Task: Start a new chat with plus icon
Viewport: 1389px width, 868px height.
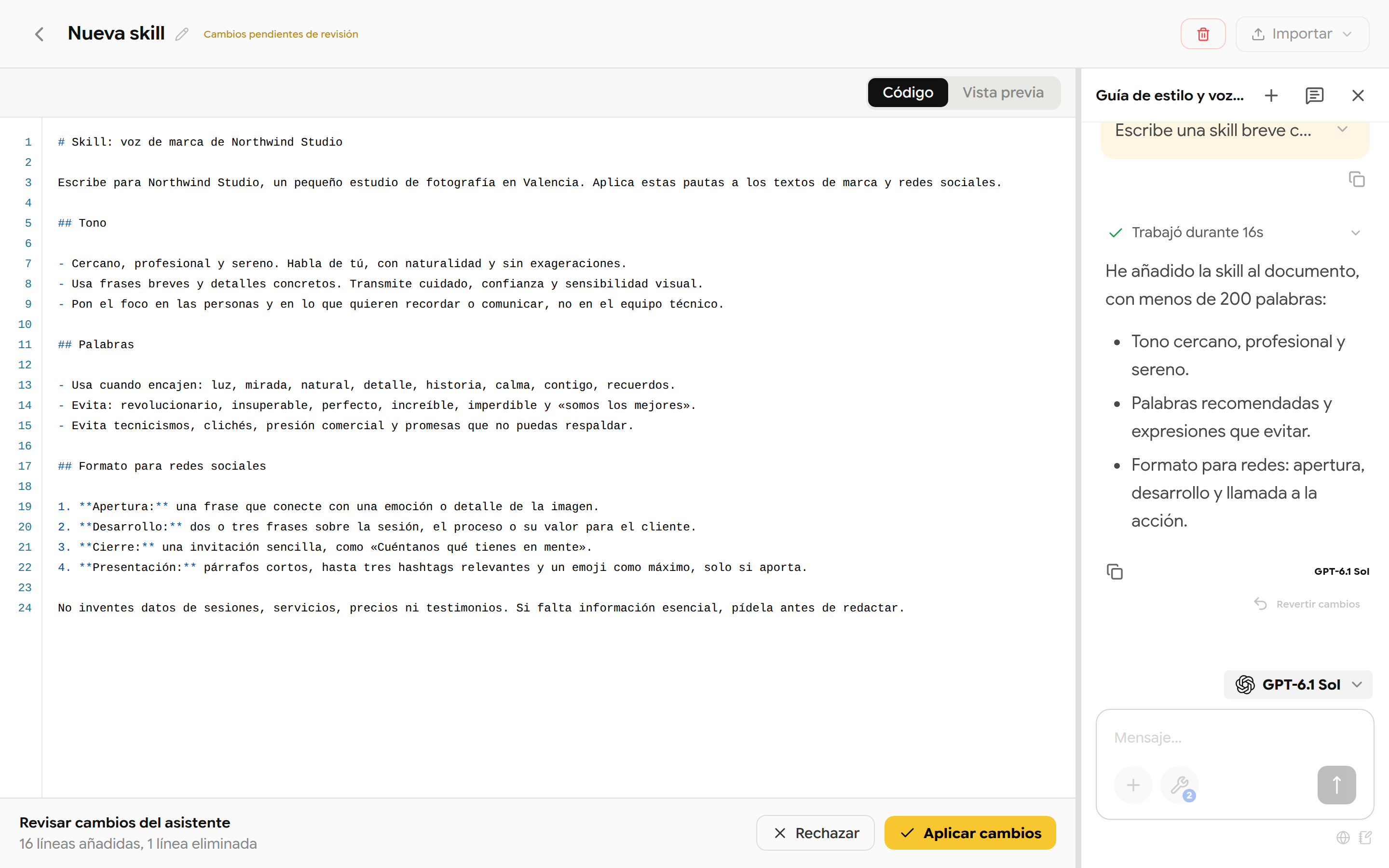Action: point(1271,95)
